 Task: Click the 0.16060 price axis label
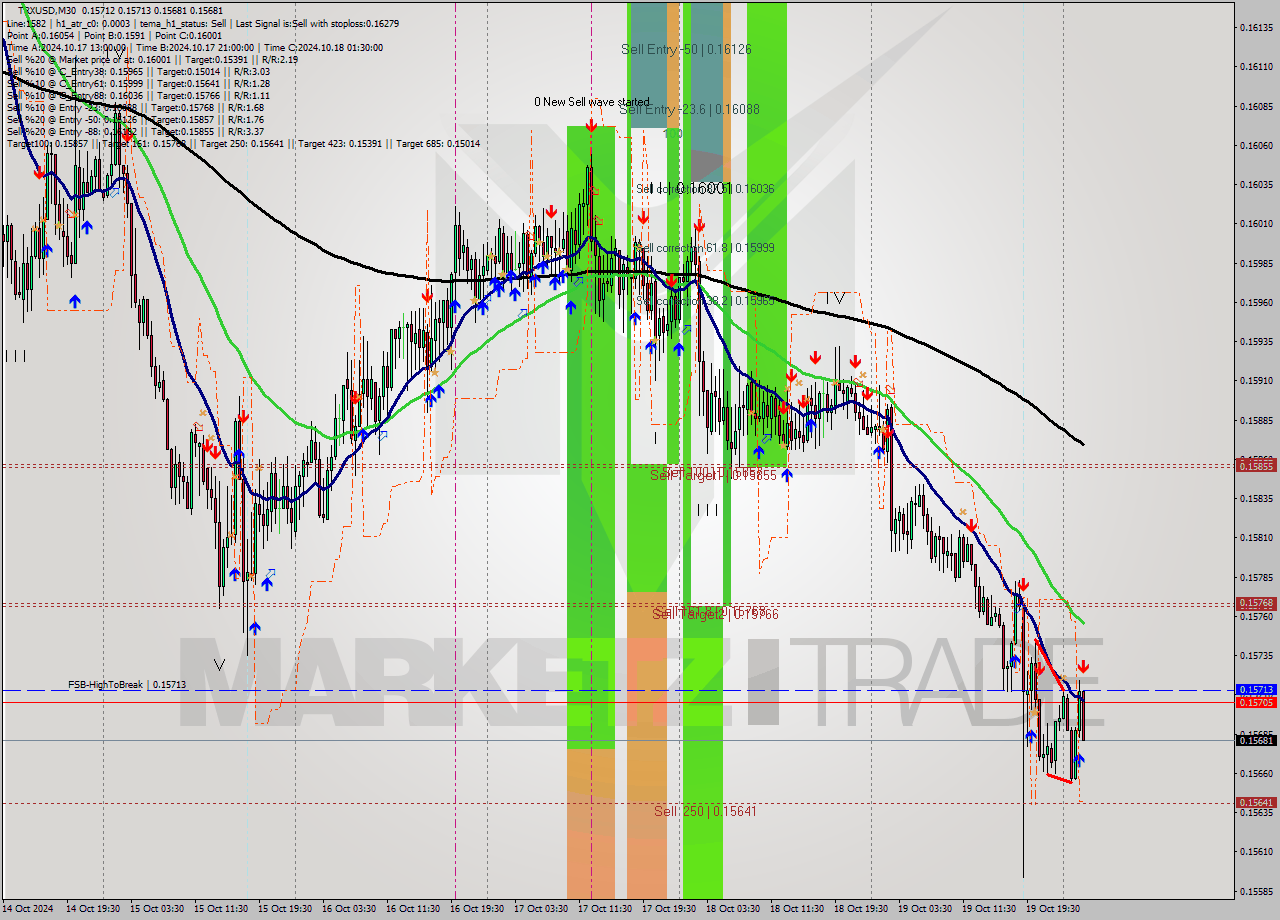(1256, 145)
